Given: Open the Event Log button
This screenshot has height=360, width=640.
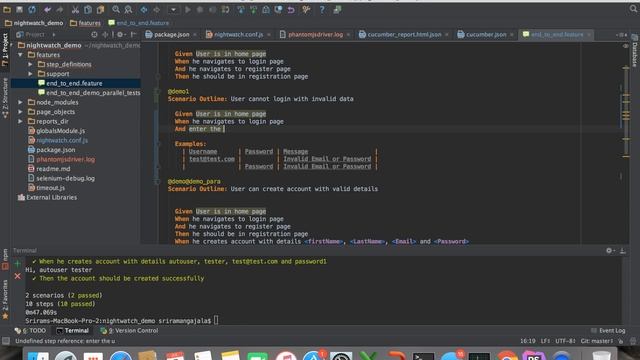Looking at the screenshot, I should click(608, 331).
